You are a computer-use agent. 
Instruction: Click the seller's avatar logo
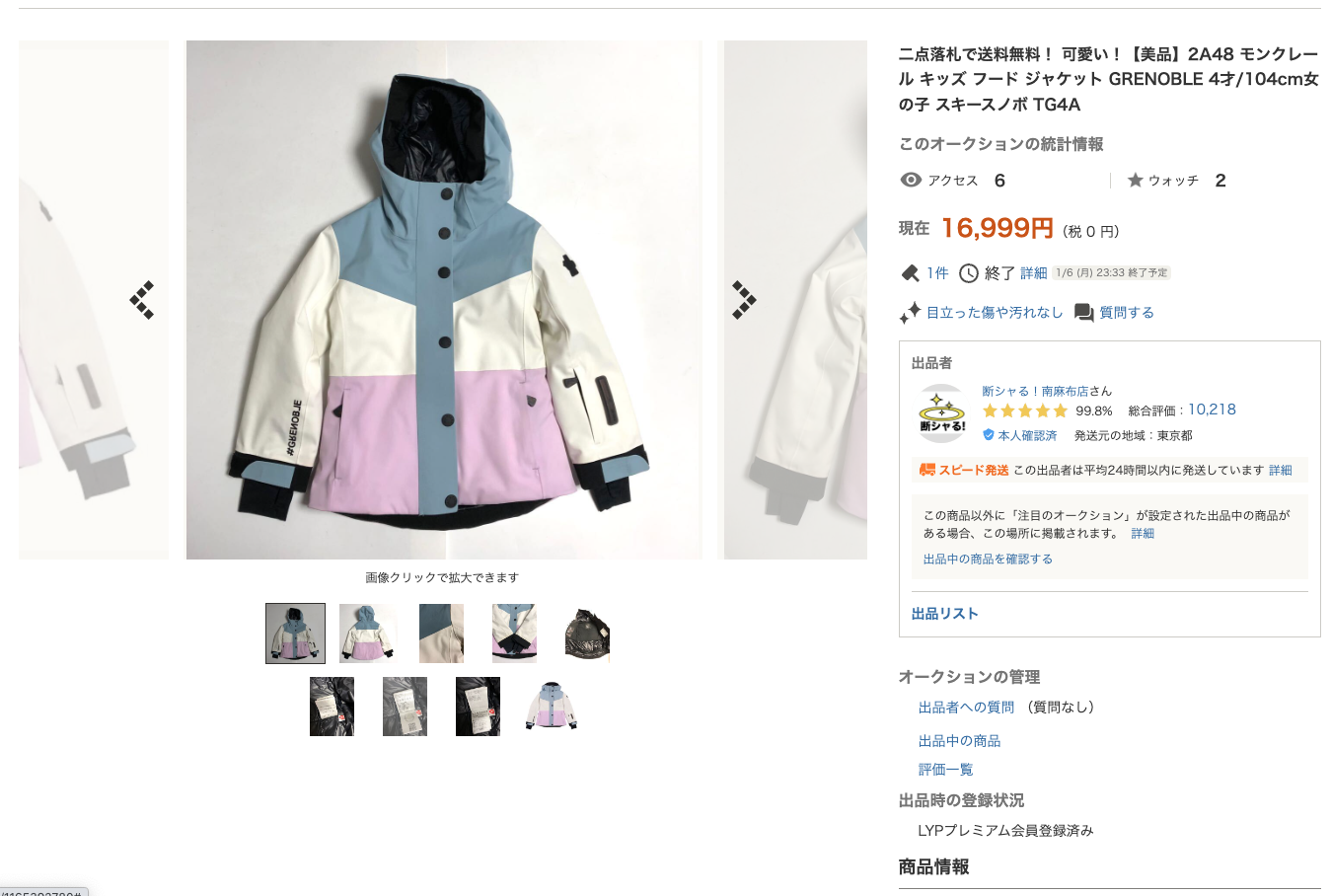pyautogui.click(x=942, y=413)
